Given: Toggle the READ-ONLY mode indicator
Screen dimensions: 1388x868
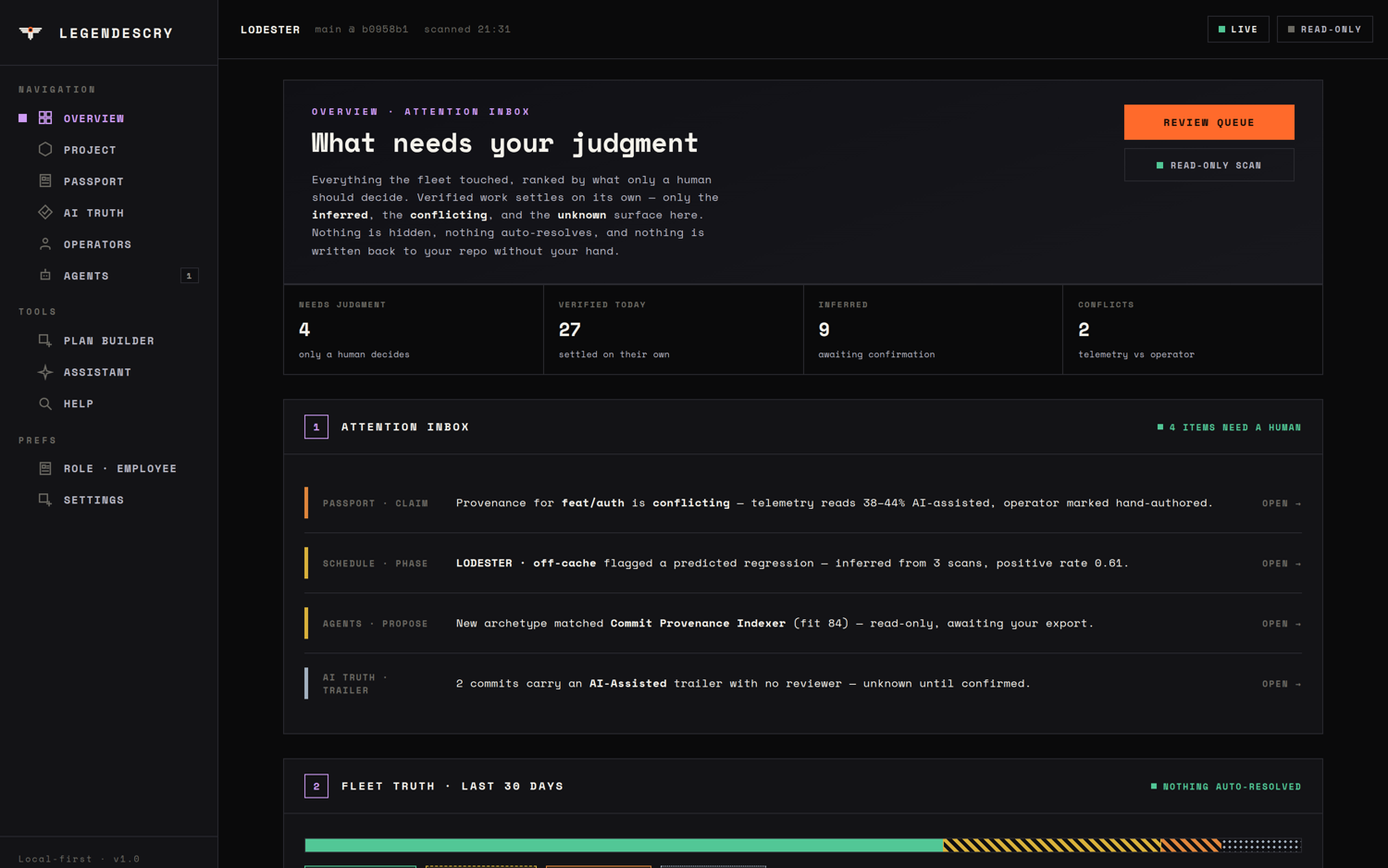Looking at the screenshot, I should click(1324, 30).
